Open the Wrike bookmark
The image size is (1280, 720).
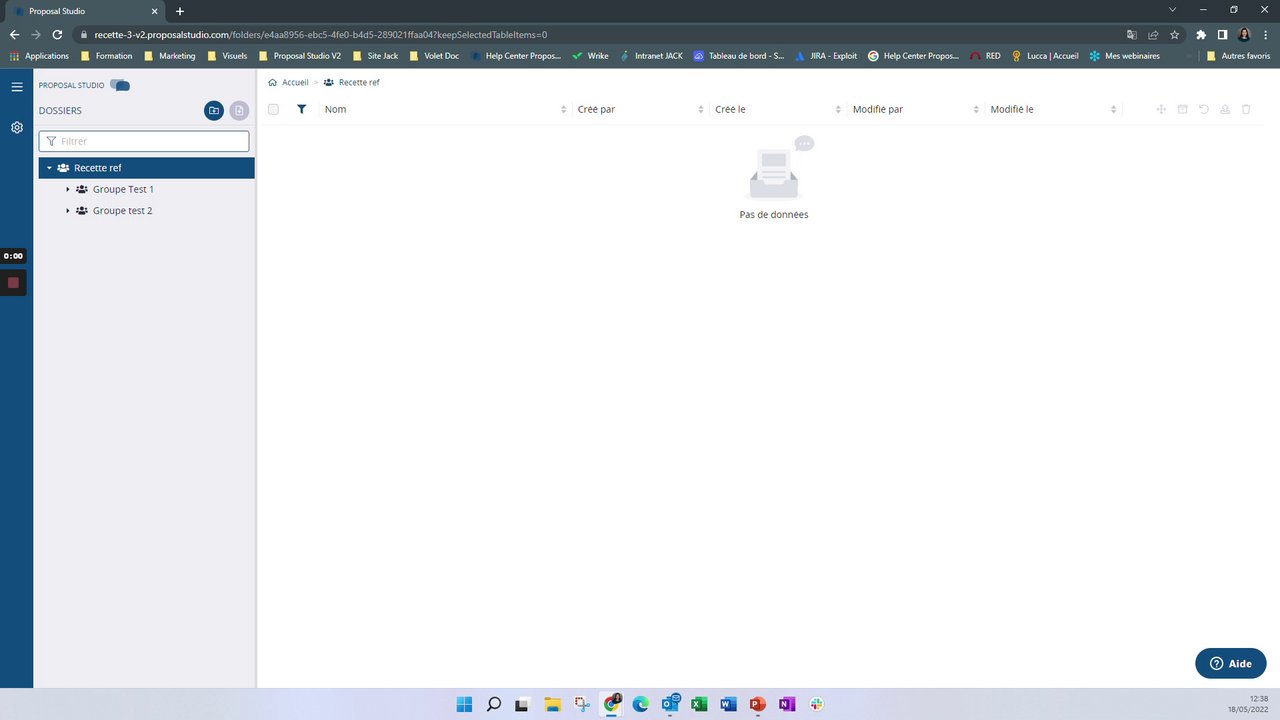[x=590, y=56]
